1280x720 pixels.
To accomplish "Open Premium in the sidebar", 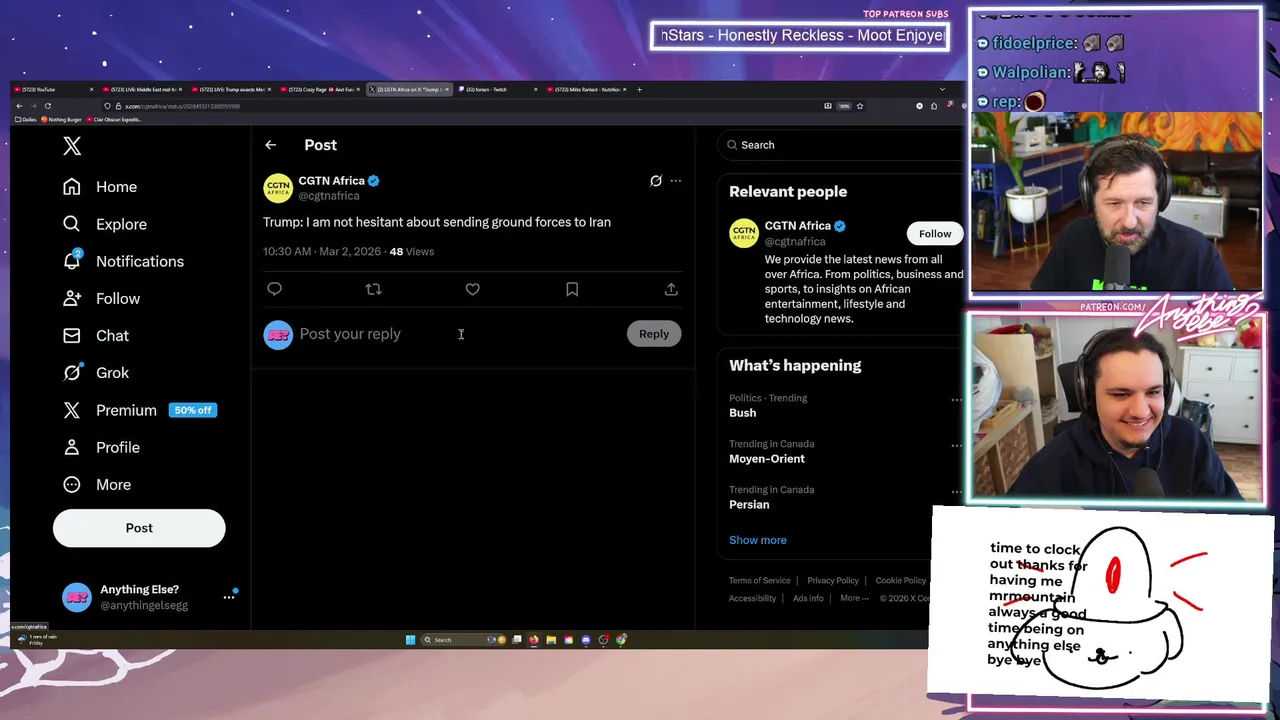I will tap(139, 410).
